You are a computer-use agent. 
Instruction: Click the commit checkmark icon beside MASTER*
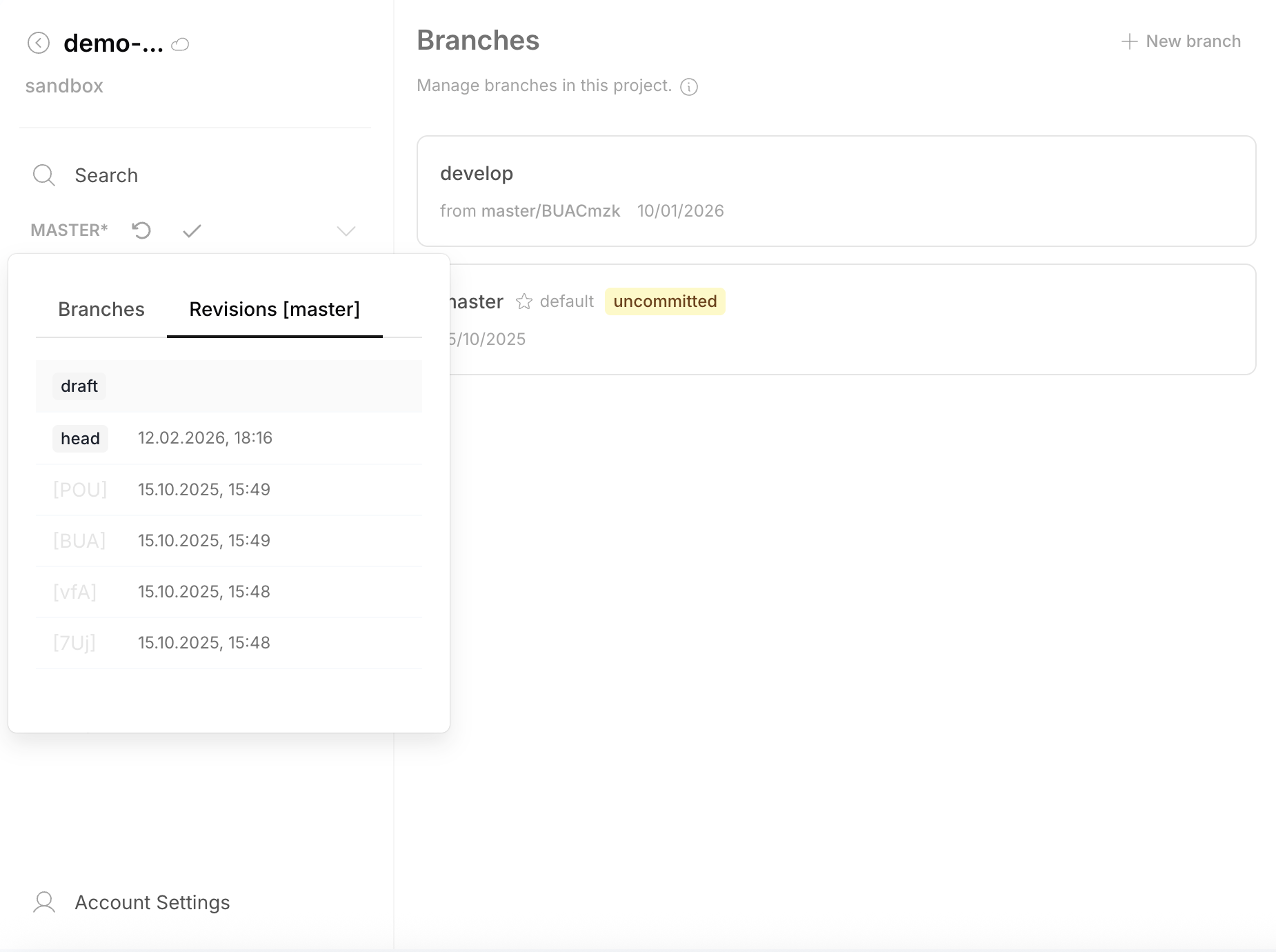(x=191, y=230)
